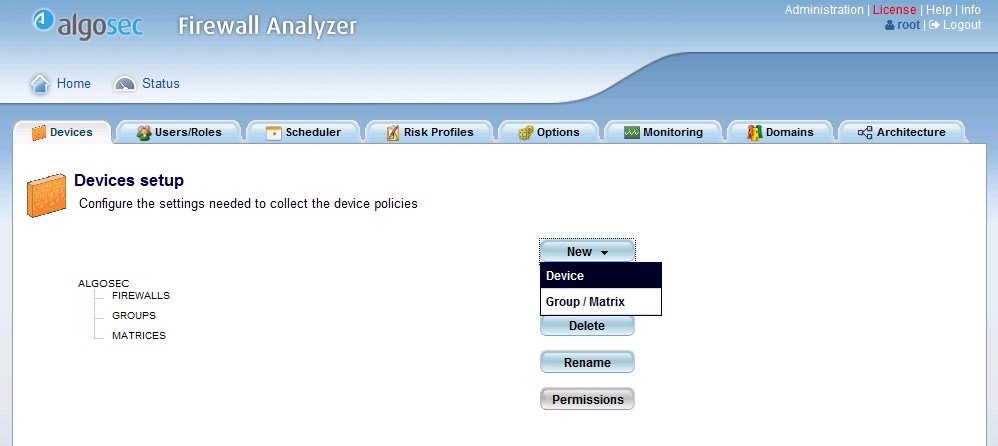Click the Status gauge icon

point(125,84)
